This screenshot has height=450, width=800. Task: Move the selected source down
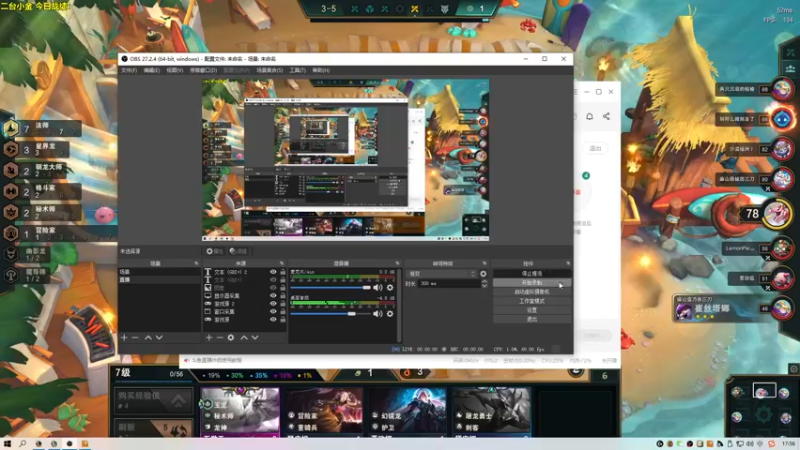tap(255, 337)
